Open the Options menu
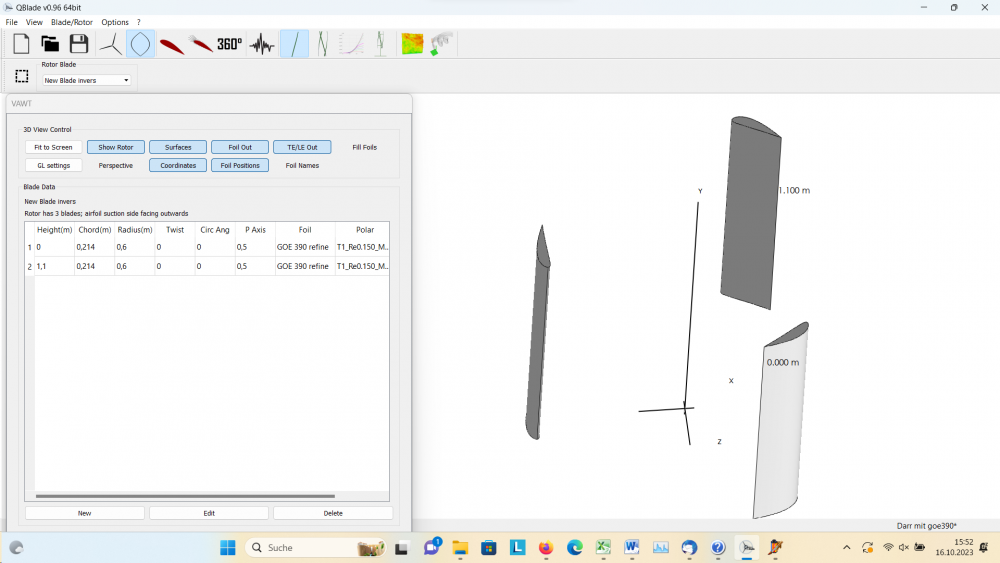Viewport: 1000px width, 563px height. click(x=115, y=22)
